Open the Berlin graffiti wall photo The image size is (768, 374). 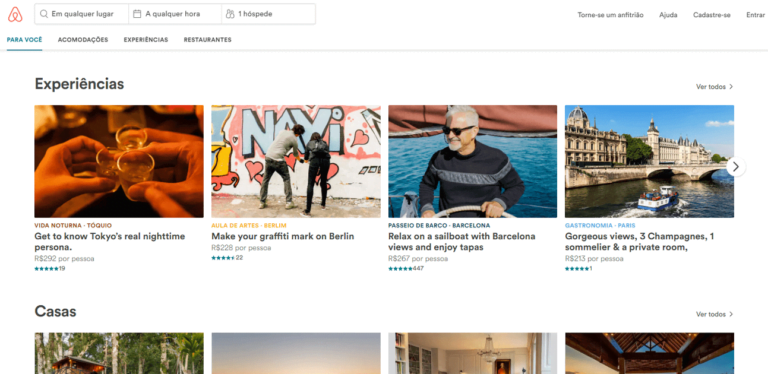pos(296,161)
